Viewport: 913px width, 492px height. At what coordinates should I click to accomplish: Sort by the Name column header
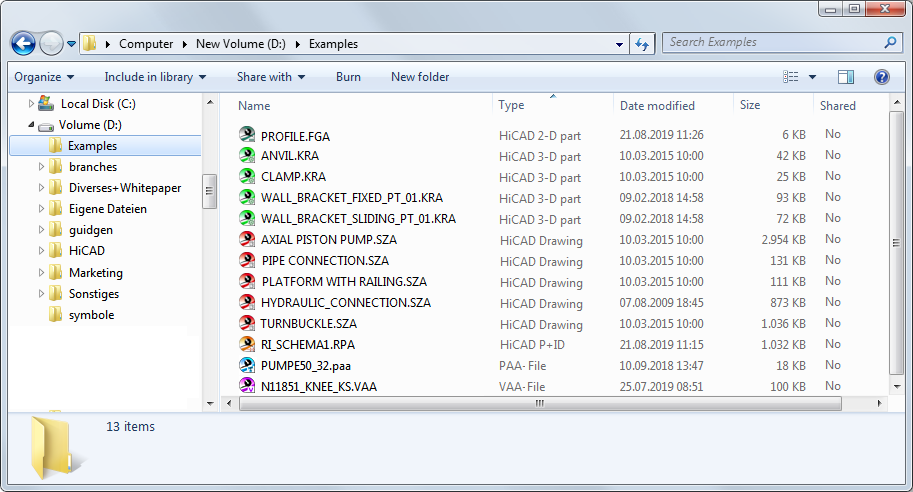coord(254,105)
